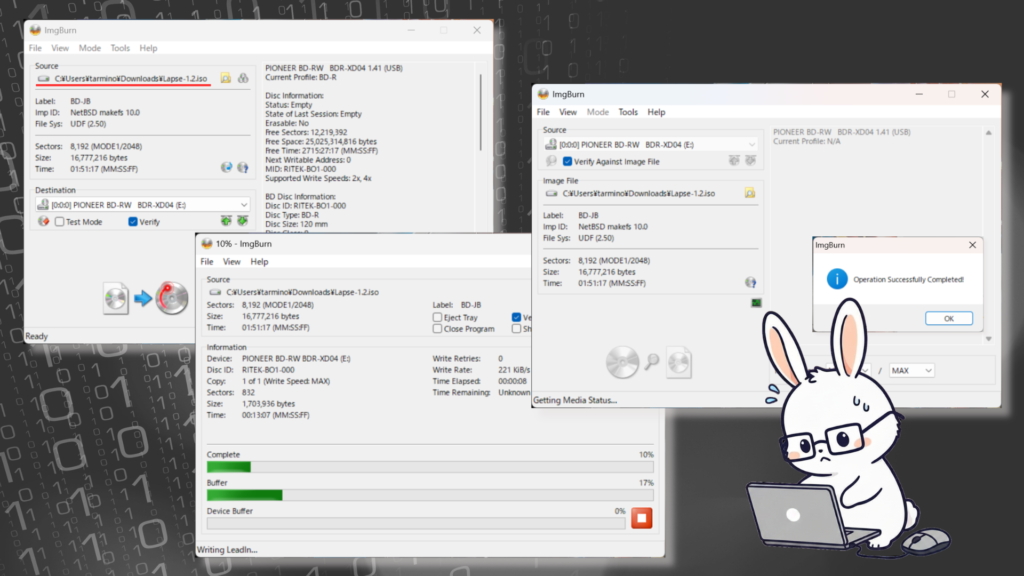Click ImgBurn app icon in verify window title
The height and width of the screenshot is (576, 1024).
click(x=543, y=94)
